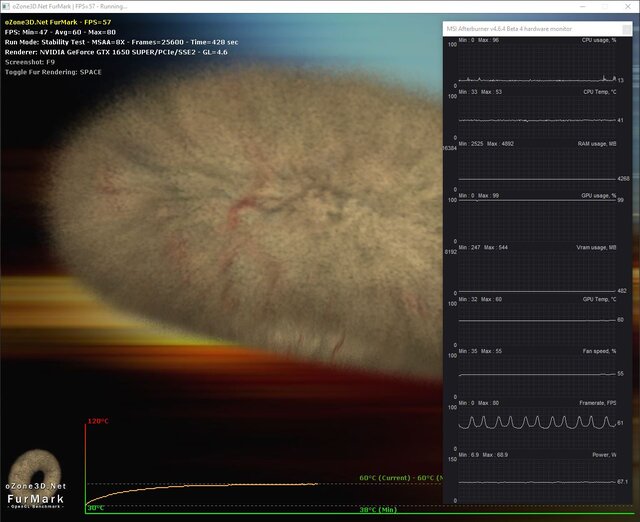Click the Power W graph
The image size is (640, 522).
(x=535, y=482)
